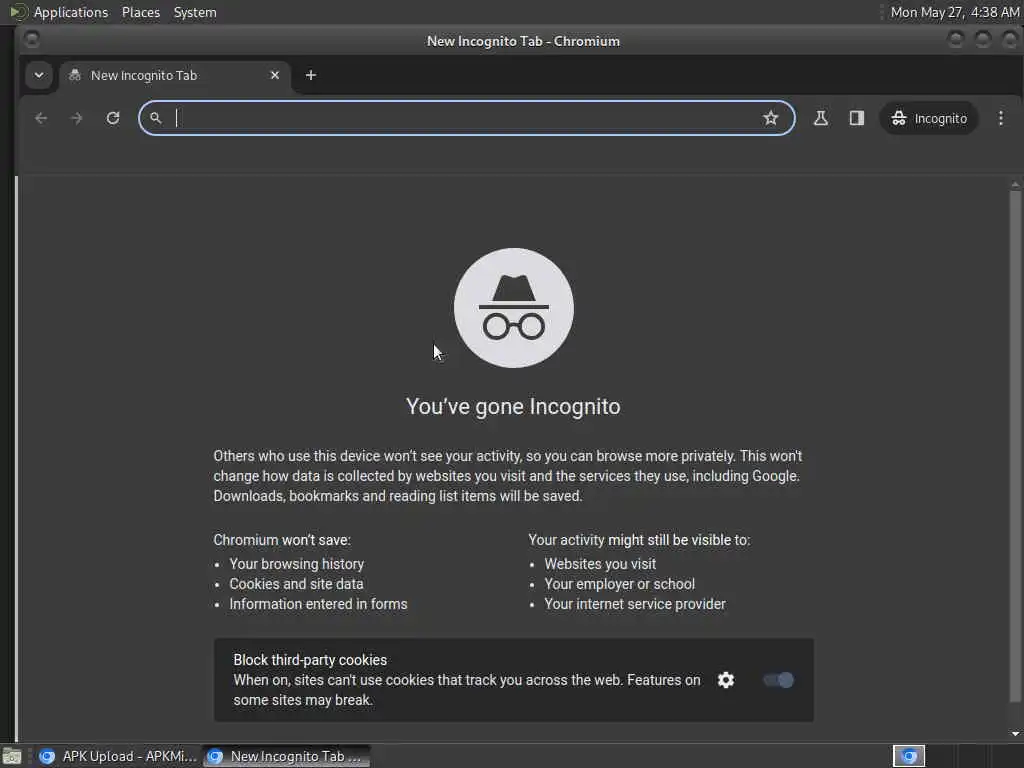1024x768 pixels.
Task: Open the Places menu
Action: [140, 12]
